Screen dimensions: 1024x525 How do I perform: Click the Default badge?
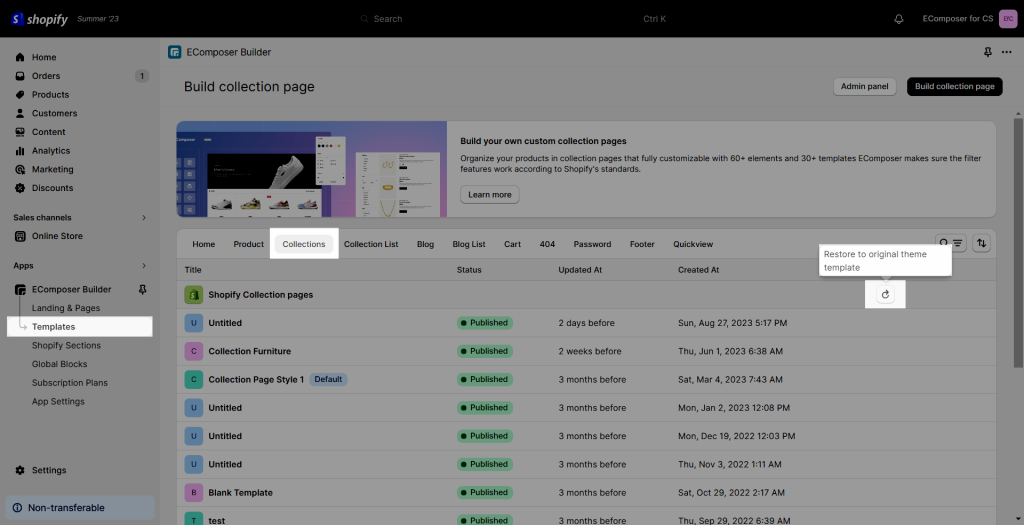(328, 379)
